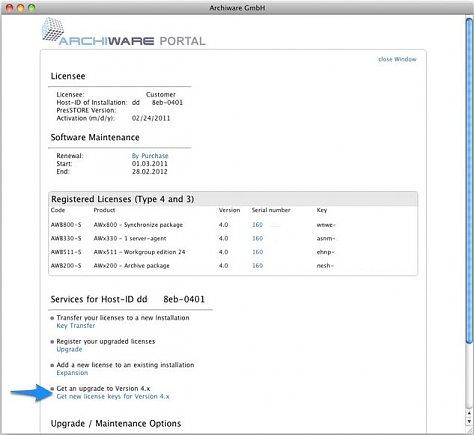Click Version 4.0 in the AWB800-S row
474x435 pixels.
click(224, 225)
